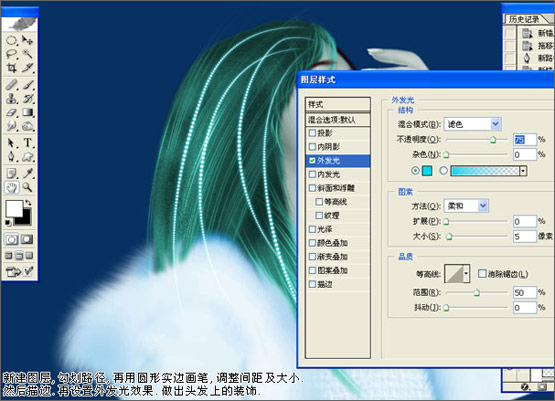555x401 pixels.
Task: Select the Hand tool
Action: click(11, 187)
